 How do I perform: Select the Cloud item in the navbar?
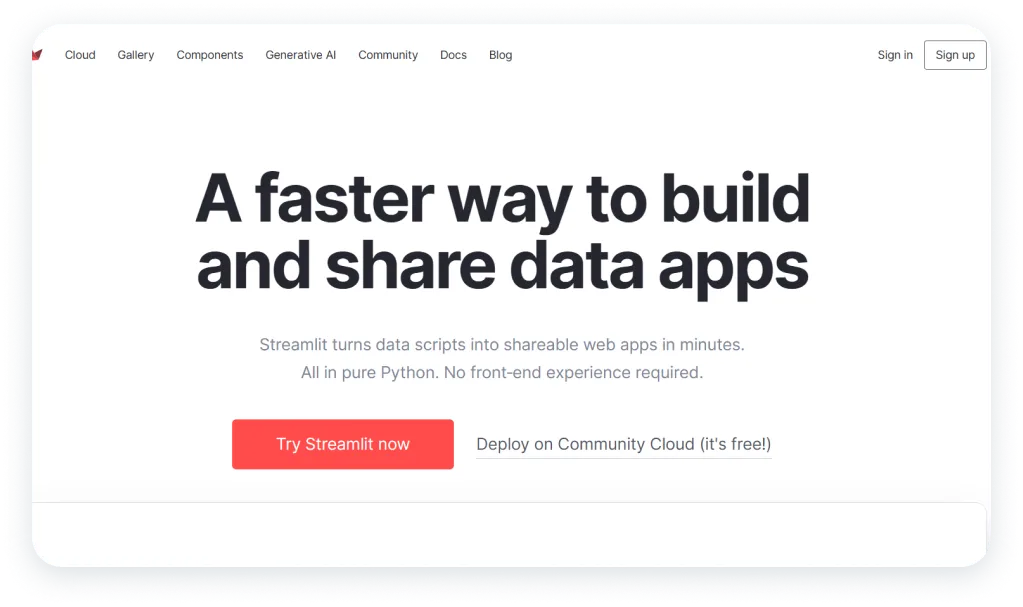coord(79,55)
